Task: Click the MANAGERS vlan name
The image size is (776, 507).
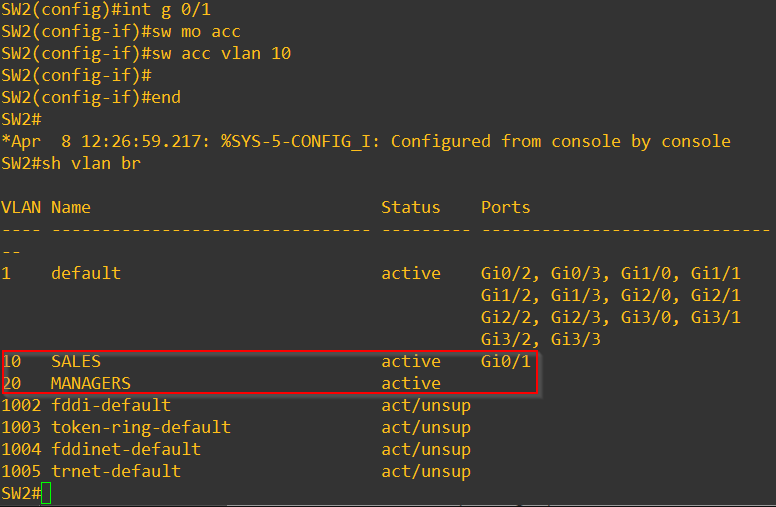Action: 91,383
